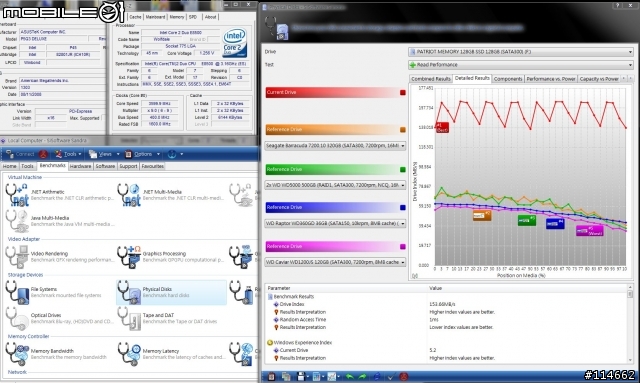Open the Tools menu in Sandra toolbar
The width and height of the screenshot is (640, 383).
point(68,154)
